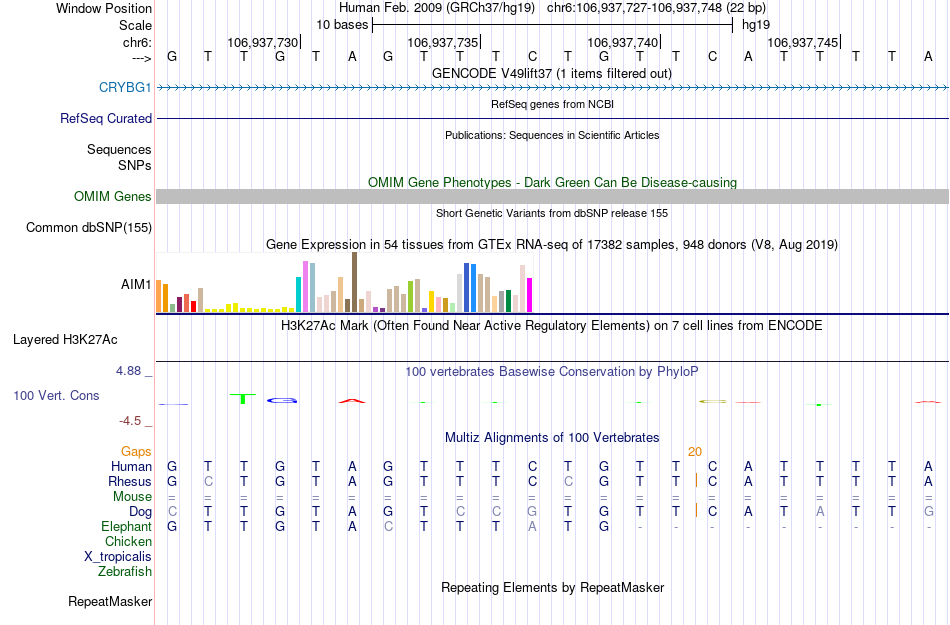Select the X_tropicalis alignment row label
This screenshot has height=625, width=950.
pos(118,557)
